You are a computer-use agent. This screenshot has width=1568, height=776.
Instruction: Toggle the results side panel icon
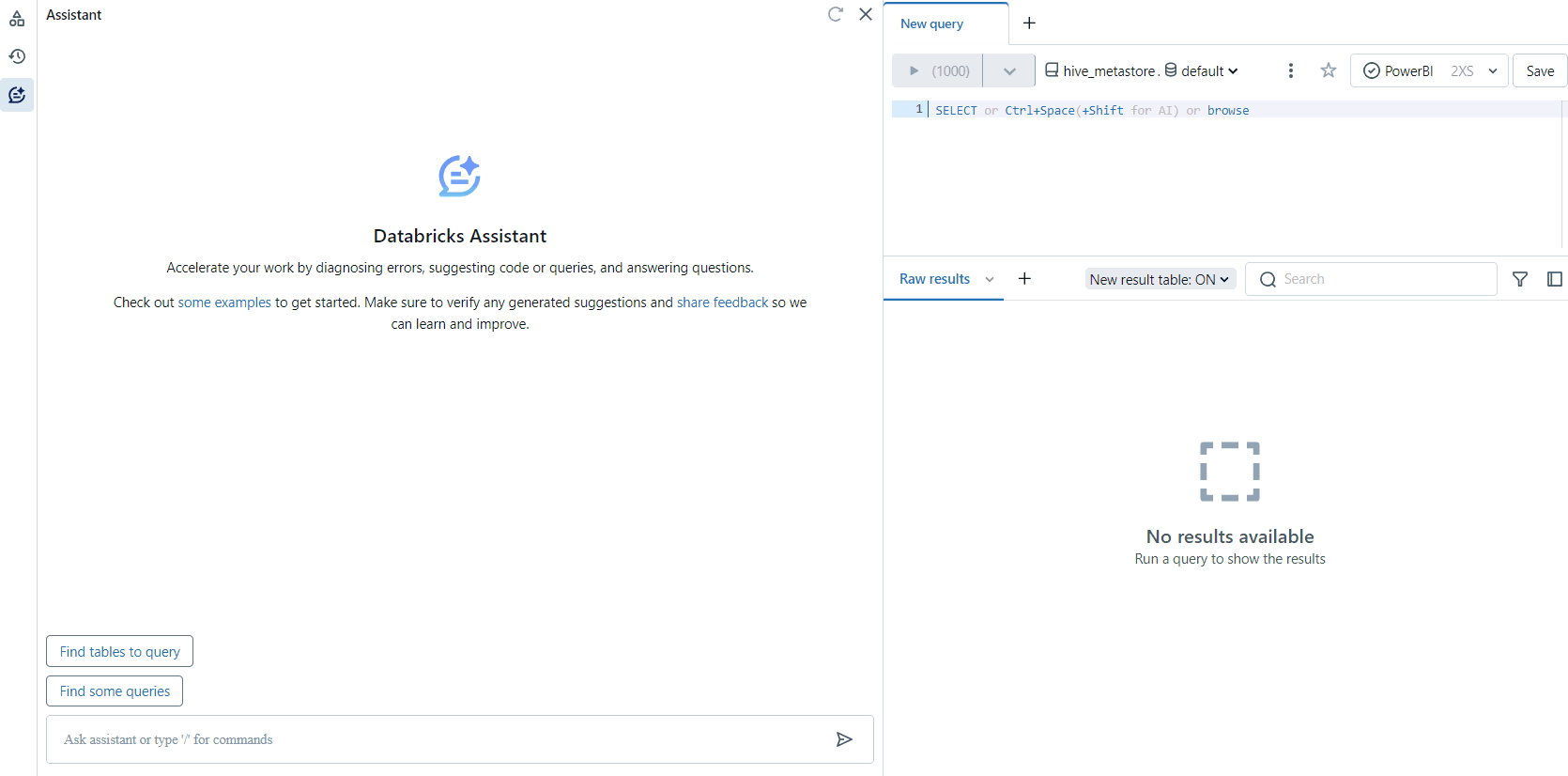[x=1554, y=279]
